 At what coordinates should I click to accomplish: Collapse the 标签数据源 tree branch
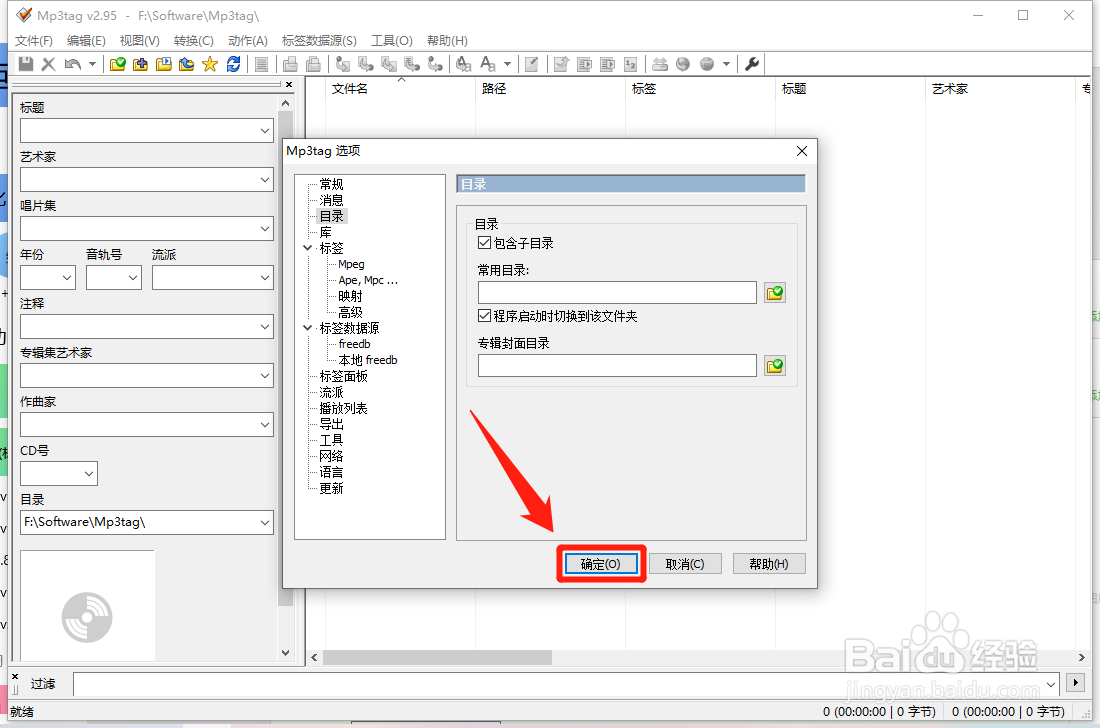pyautogui.click(x=308, y=327)
